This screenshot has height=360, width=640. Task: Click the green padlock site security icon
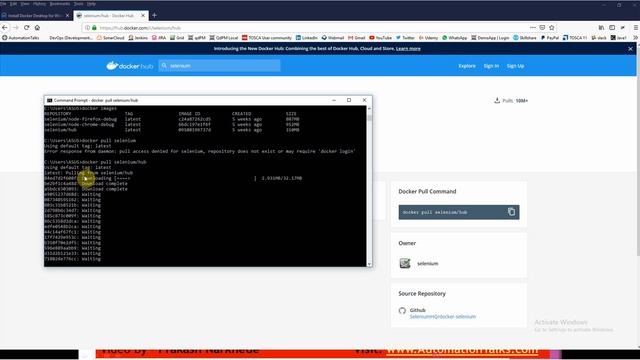tap(94, 28)
